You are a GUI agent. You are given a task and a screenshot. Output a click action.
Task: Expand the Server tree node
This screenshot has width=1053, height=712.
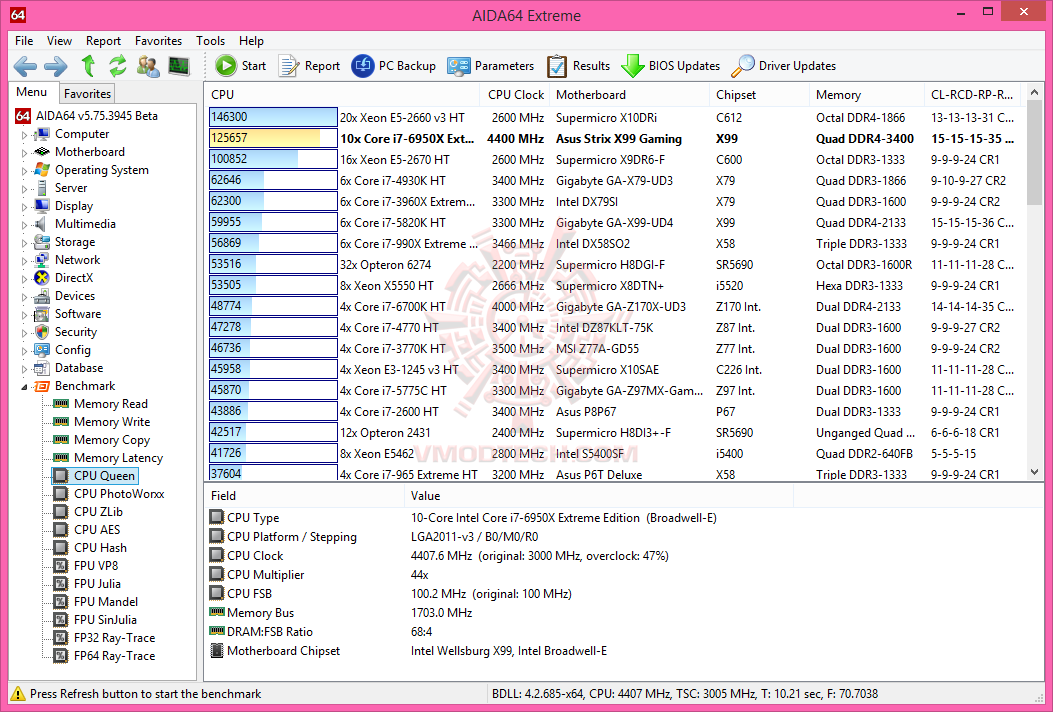point(24,188)
